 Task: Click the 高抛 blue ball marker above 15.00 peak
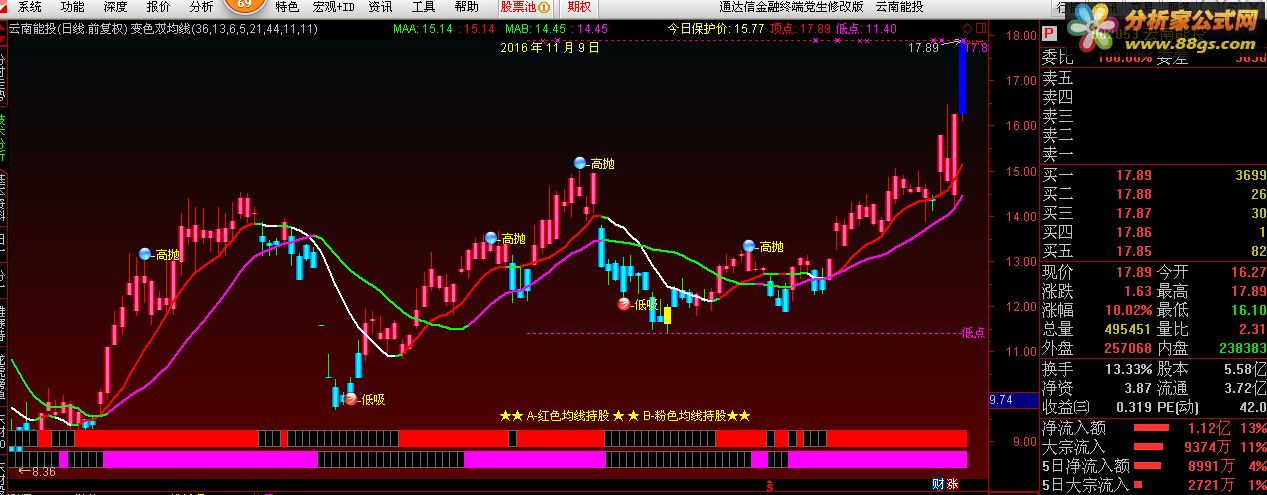coord(580,163)
